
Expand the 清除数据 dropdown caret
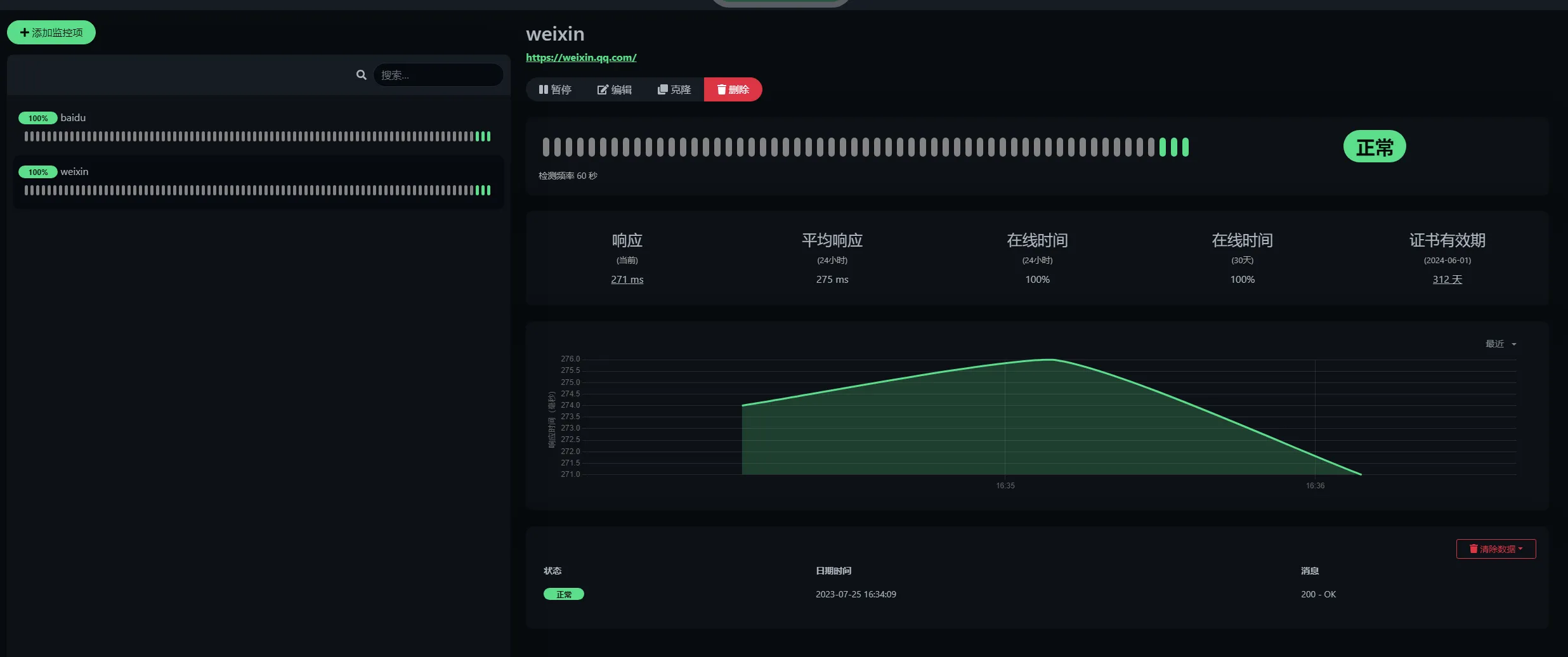click(x=1520, y=549)
